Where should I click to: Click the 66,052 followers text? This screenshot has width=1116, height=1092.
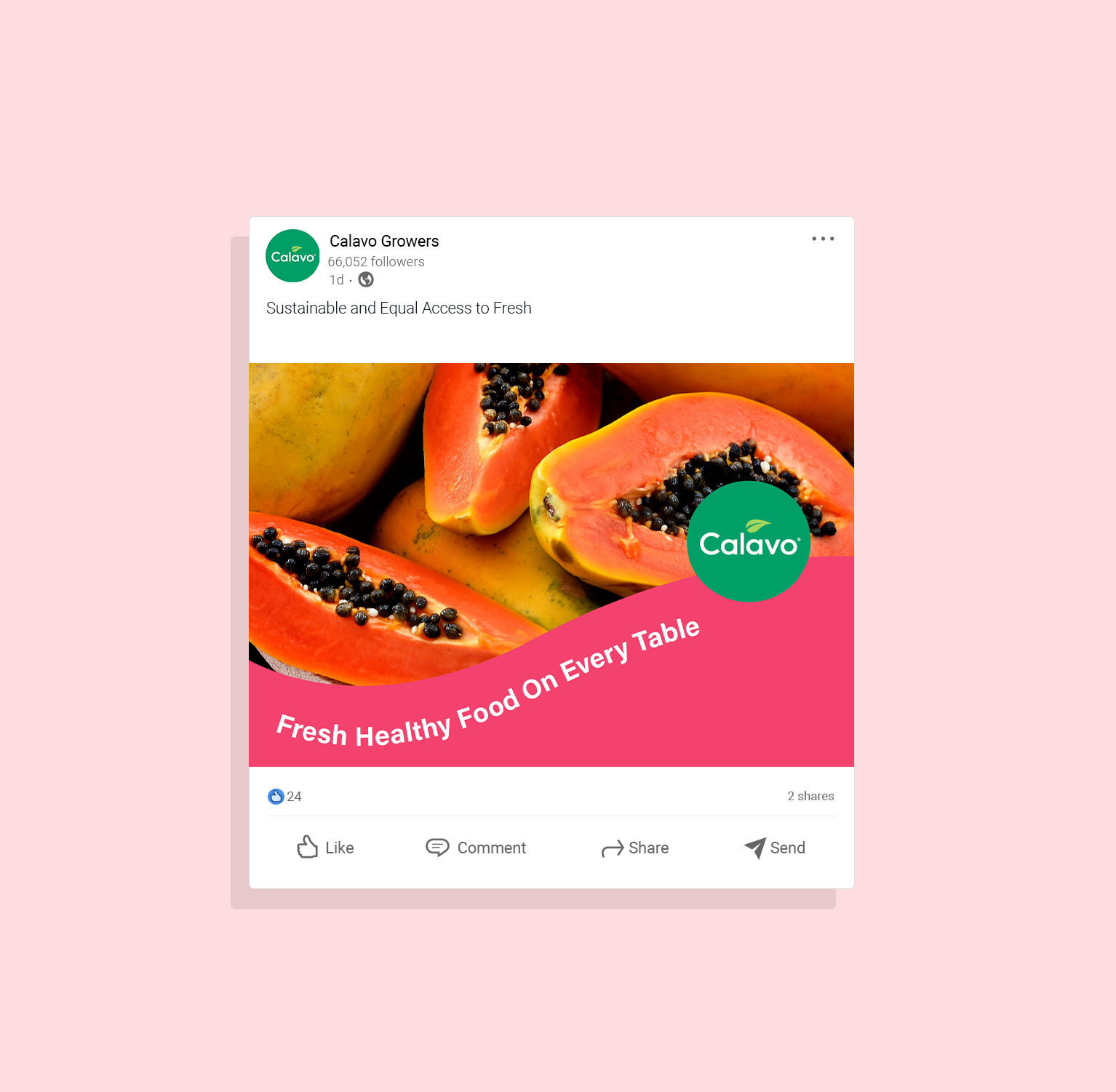(376, 261)
